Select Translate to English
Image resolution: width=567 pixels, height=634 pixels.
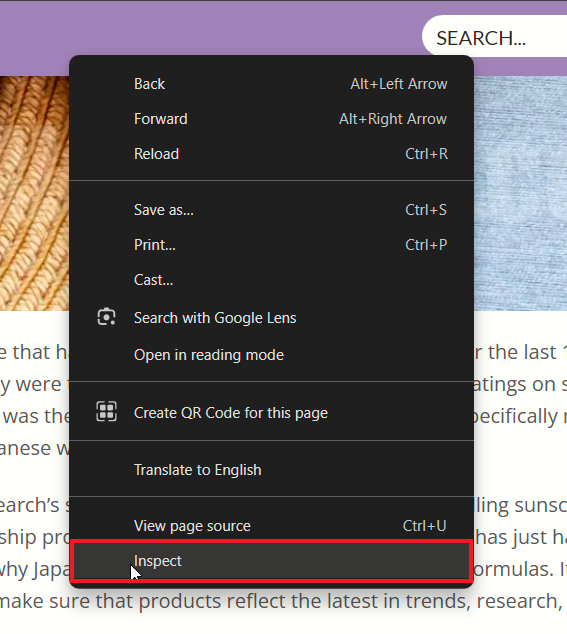tap(271, 470)
